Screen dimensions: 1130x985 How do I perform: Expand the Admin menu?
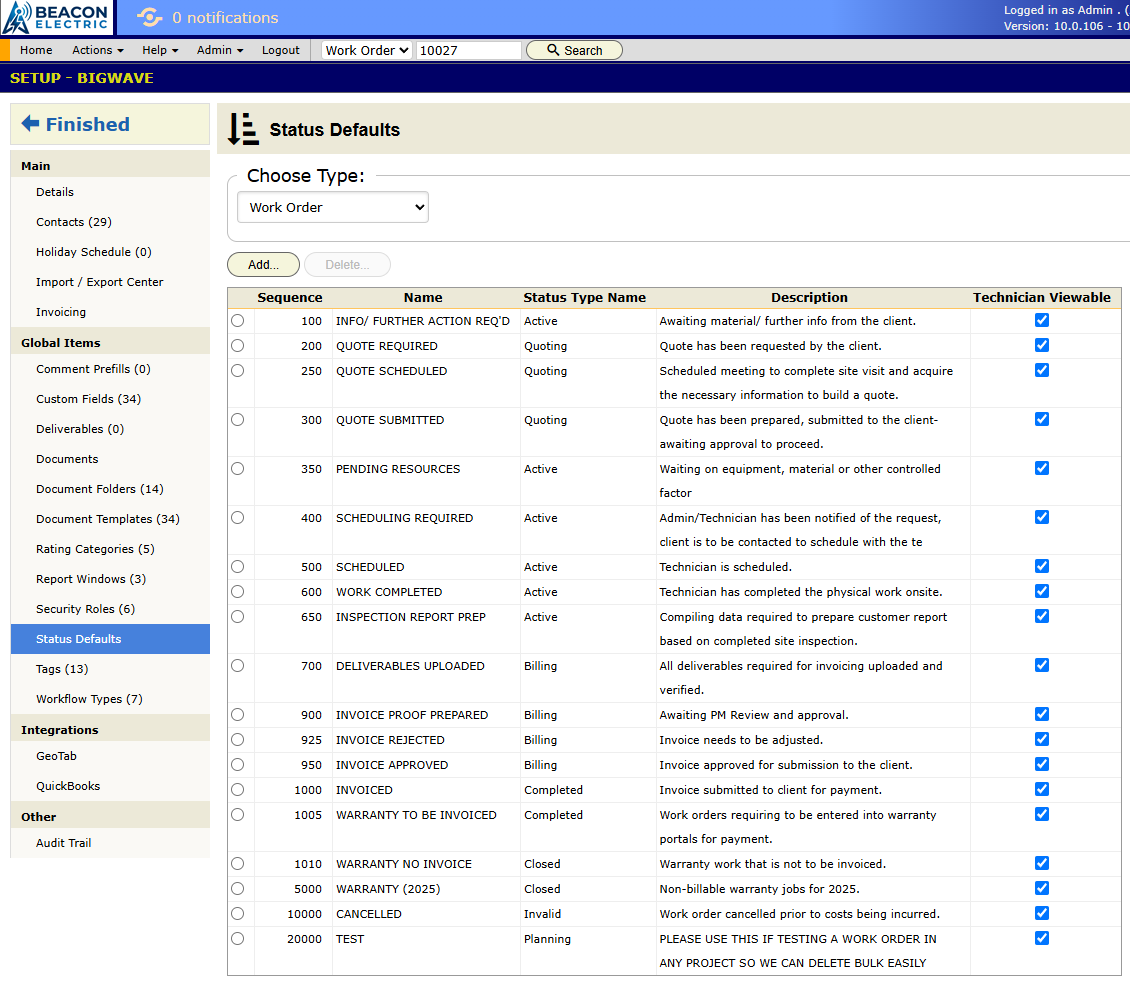(220, 50)
